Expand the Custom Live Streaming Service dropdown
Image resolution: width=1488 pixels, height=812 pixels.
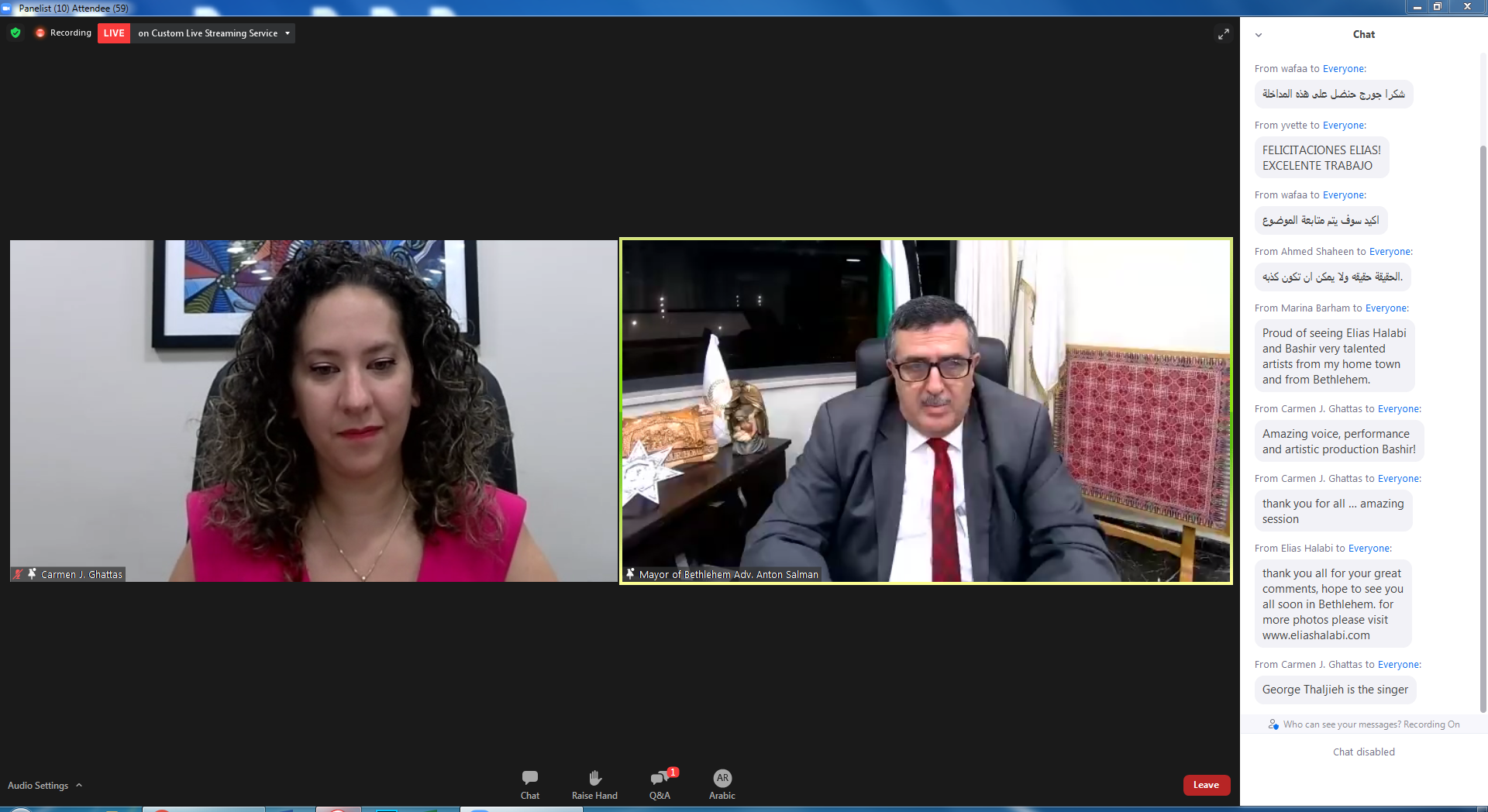pyautogui.click(x=288, y=33)
